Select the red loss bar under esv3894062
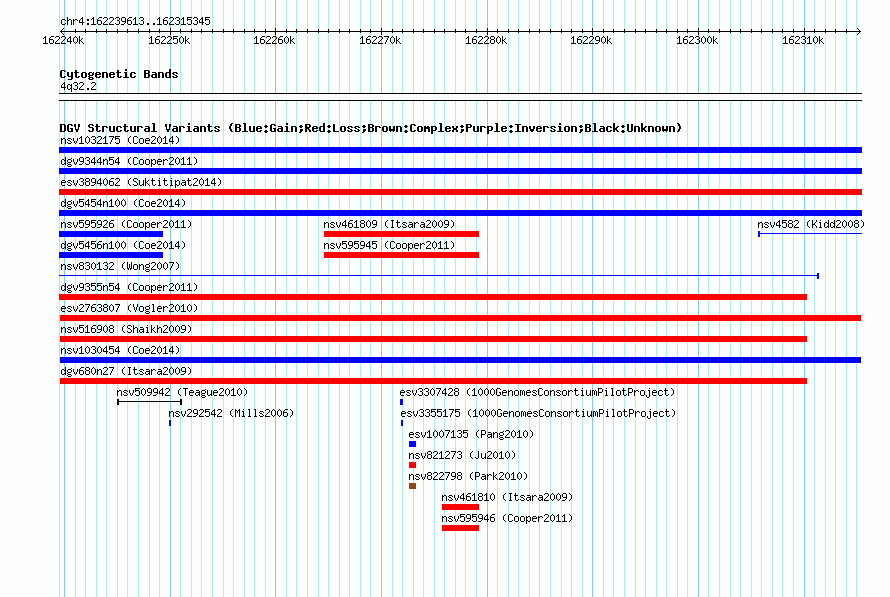 tap(460, 192)
